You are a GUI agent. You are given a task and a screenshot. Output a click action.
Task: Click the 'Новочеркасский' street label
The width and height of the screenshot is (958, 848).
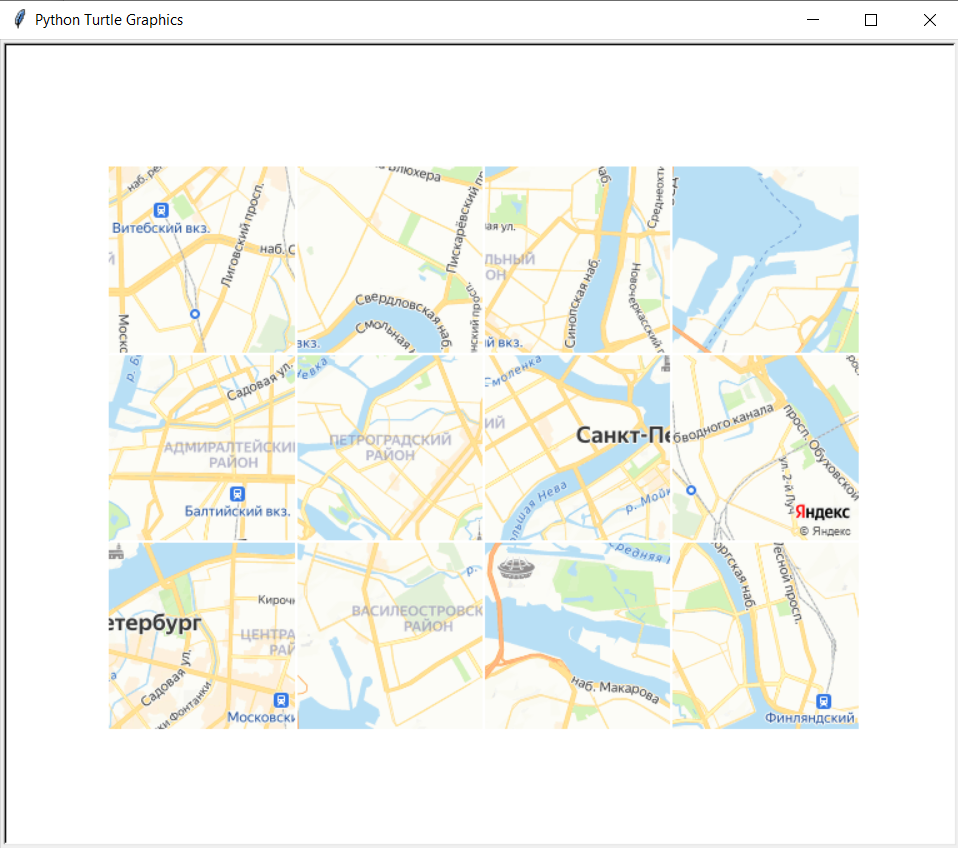pos(646,307)
